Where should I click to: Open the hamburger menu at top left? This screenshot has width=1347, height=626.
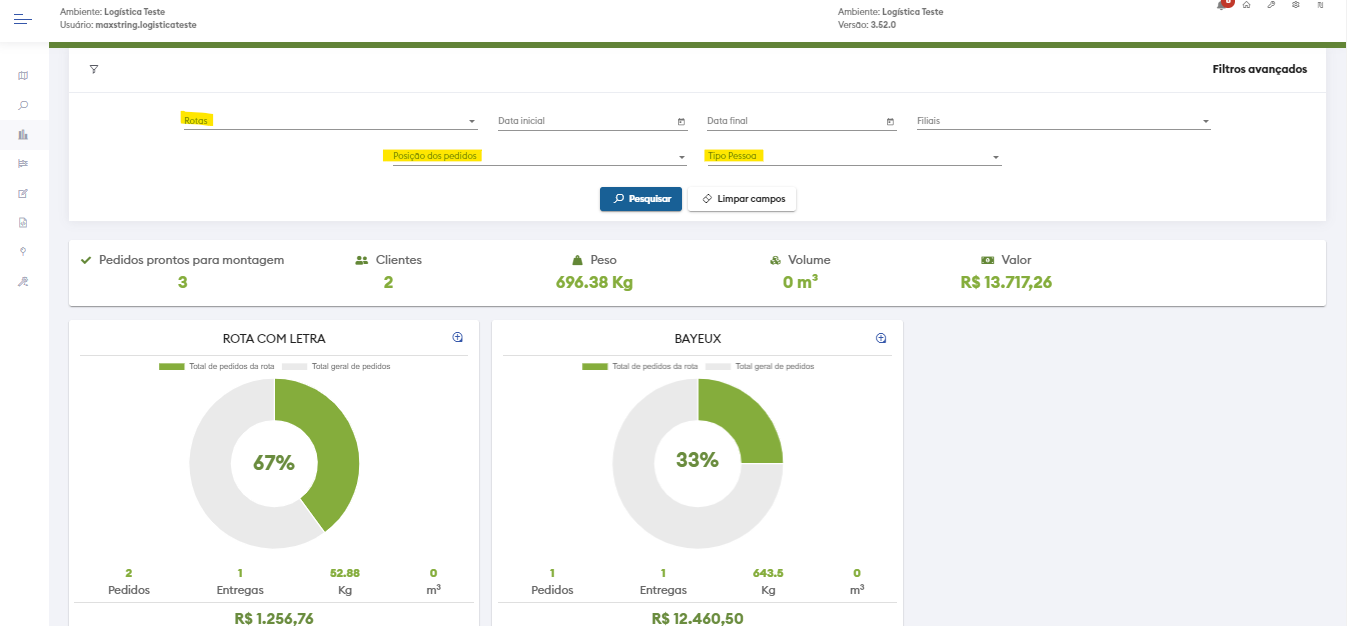23,19
